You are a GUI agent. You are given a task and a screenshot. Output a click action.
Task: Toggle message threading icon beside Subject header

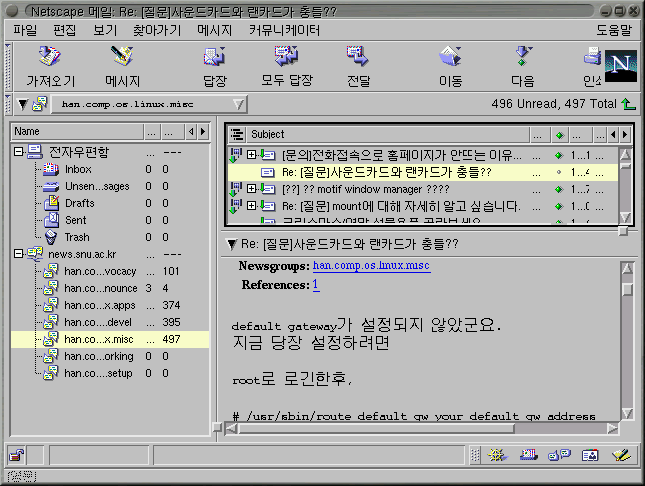237,134
